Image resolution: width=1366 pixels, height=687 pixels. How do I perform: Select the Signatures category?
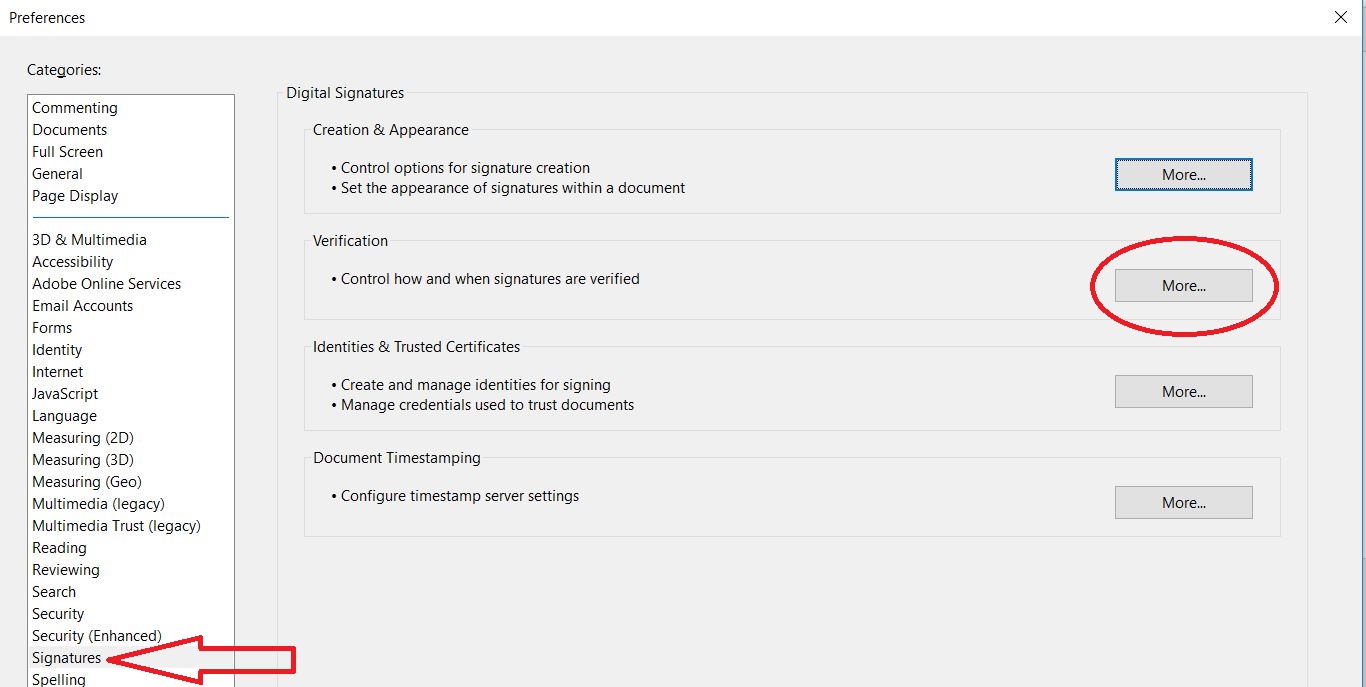click(67, 658)
